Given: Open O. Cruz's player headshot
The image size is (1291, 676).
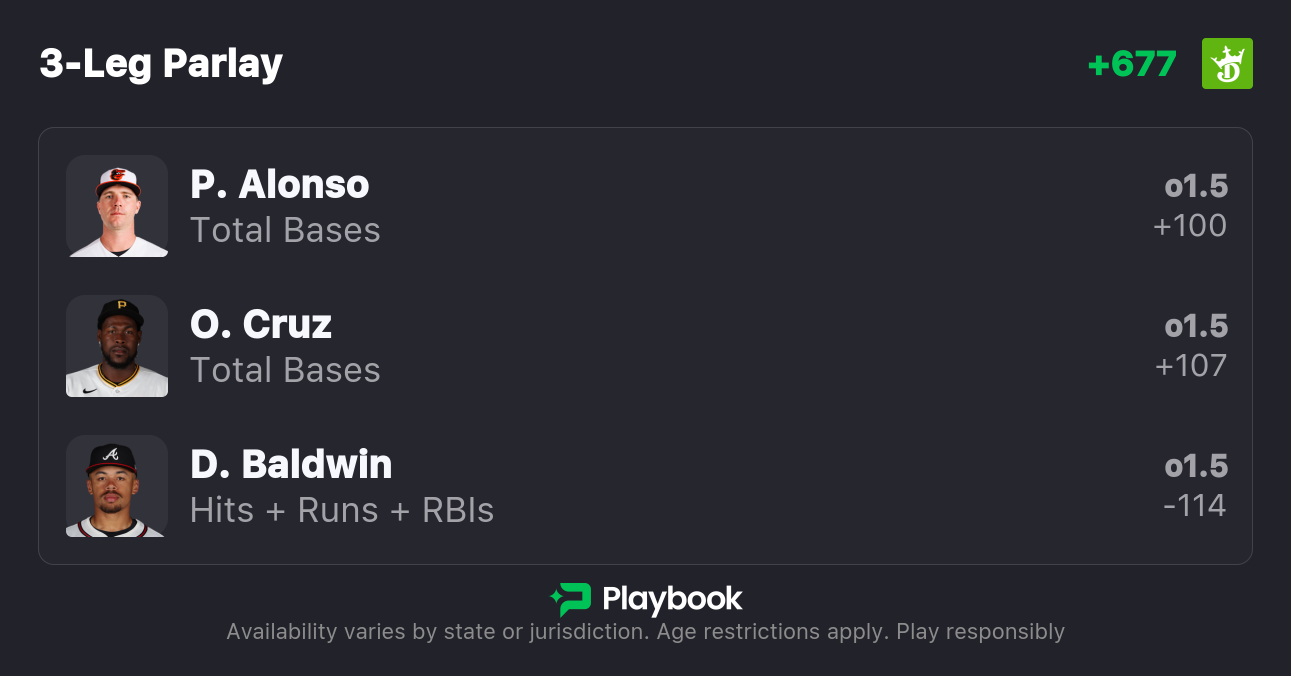Looking at the screenshot, I should (117, 346).
